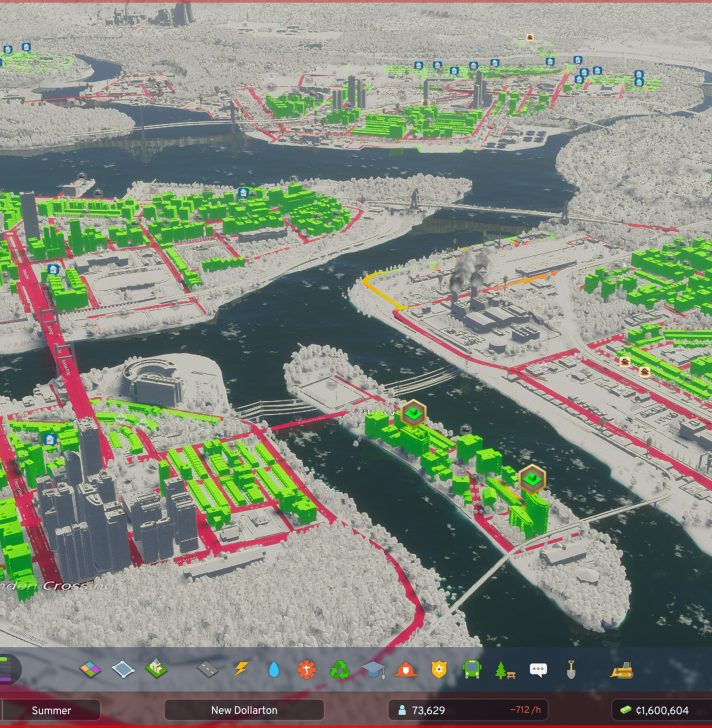Open the Police & Administration shield menu
Screen dimensions: 712x728
click(x=439, y=669)
